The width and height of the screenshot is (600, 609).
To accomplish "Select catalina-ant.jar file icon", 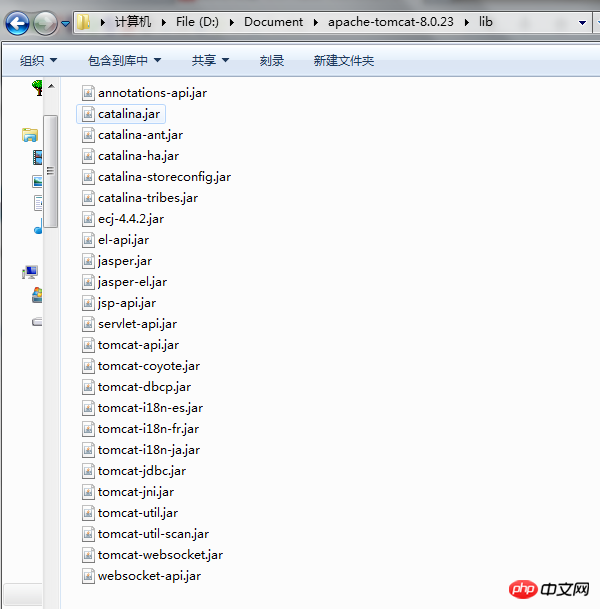I will [88, 135].
